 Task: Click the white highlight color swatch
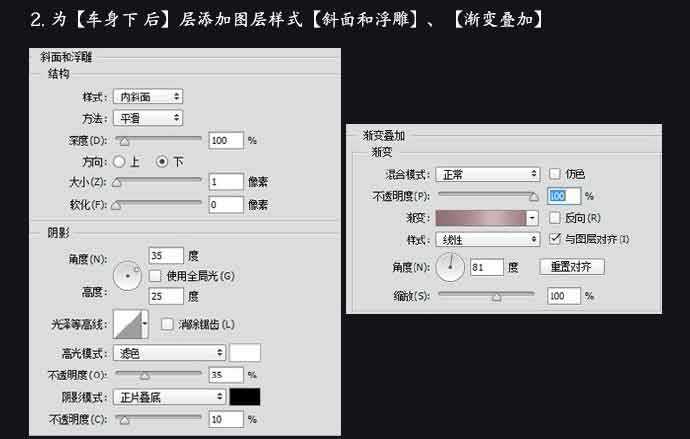[x=245, y=352]
